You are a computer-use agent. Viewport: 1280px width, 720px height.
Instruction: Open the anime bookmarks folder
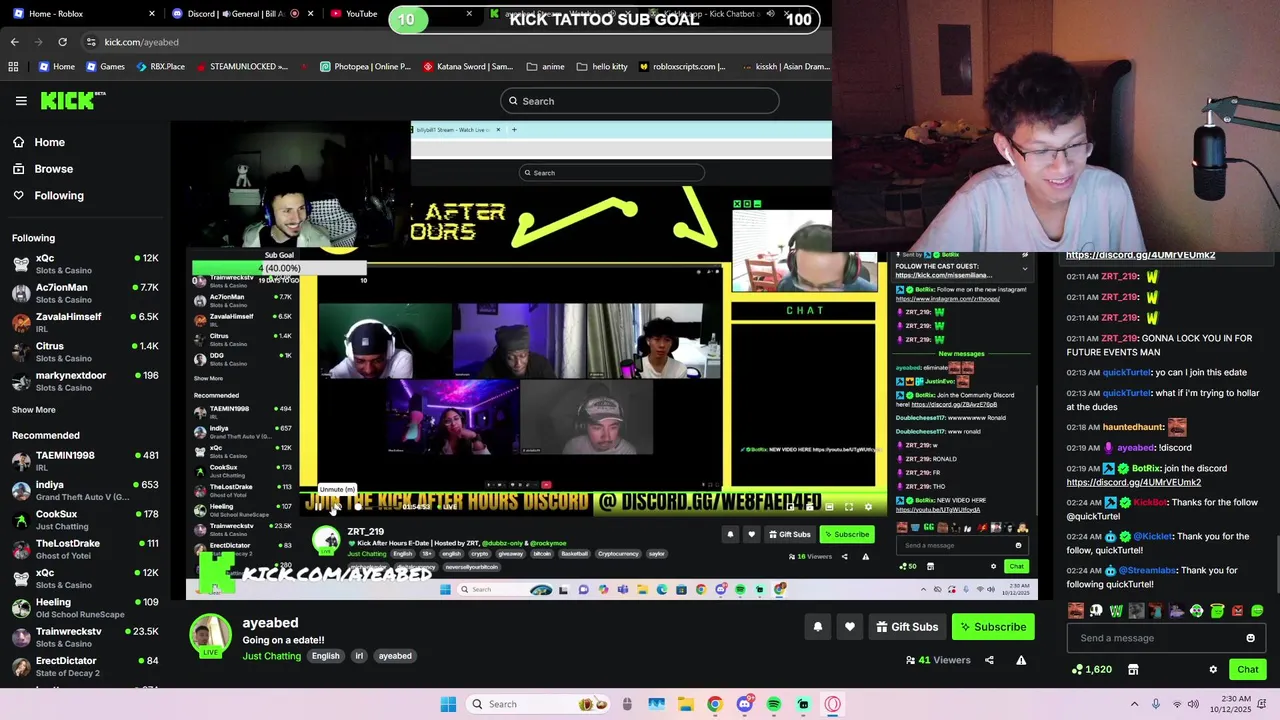(x=545, y=67)
